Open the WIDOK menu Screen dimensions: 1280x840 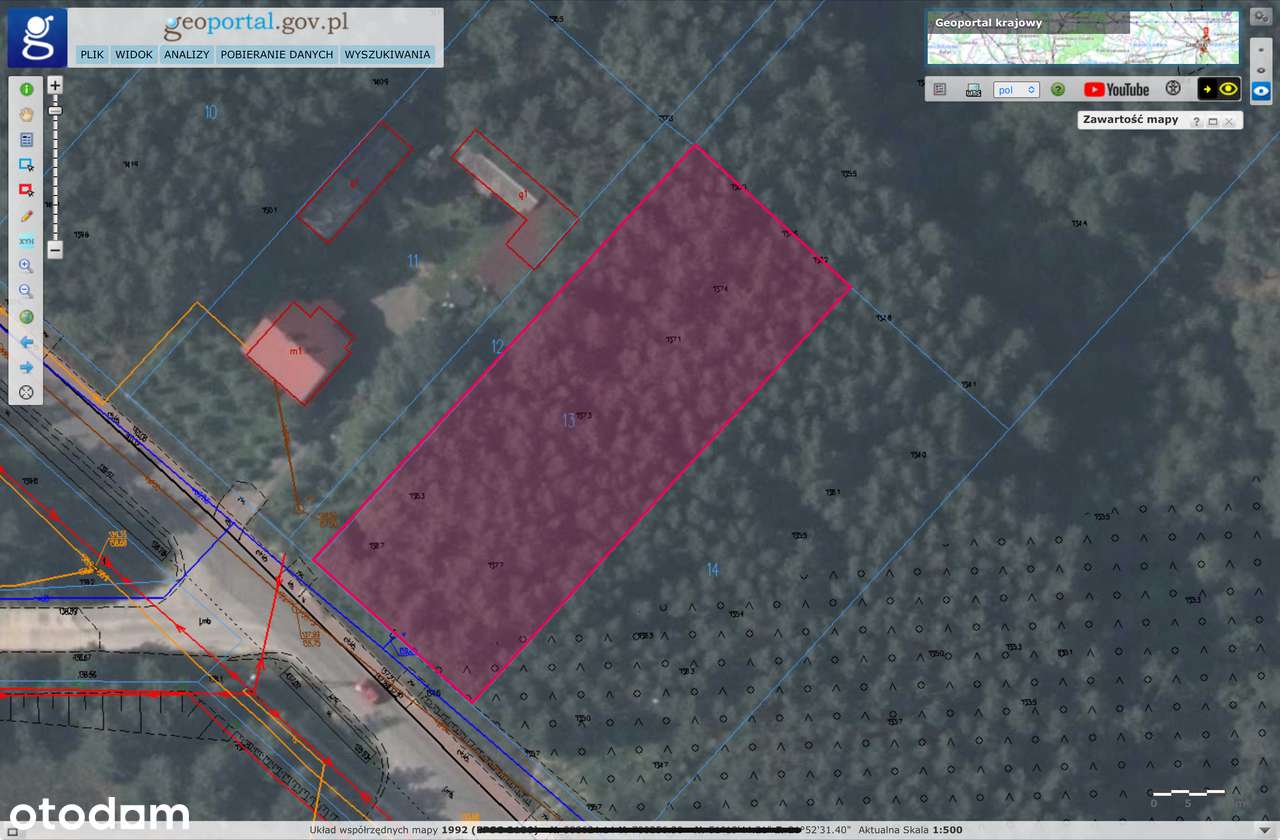(134, 55)
